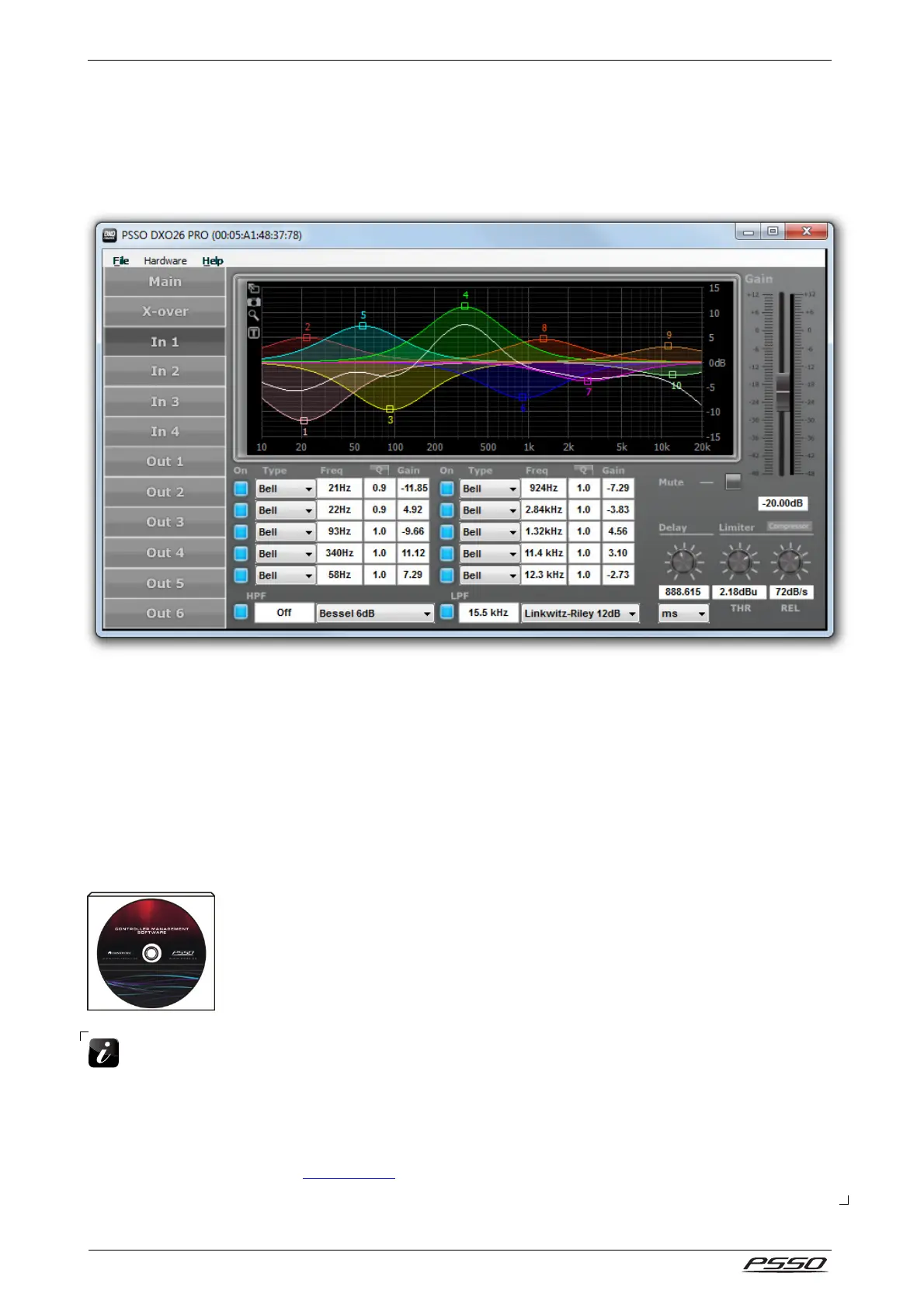Click the Gain fader handle
This screenshot has width=924, height=1308.
(783, 390)
